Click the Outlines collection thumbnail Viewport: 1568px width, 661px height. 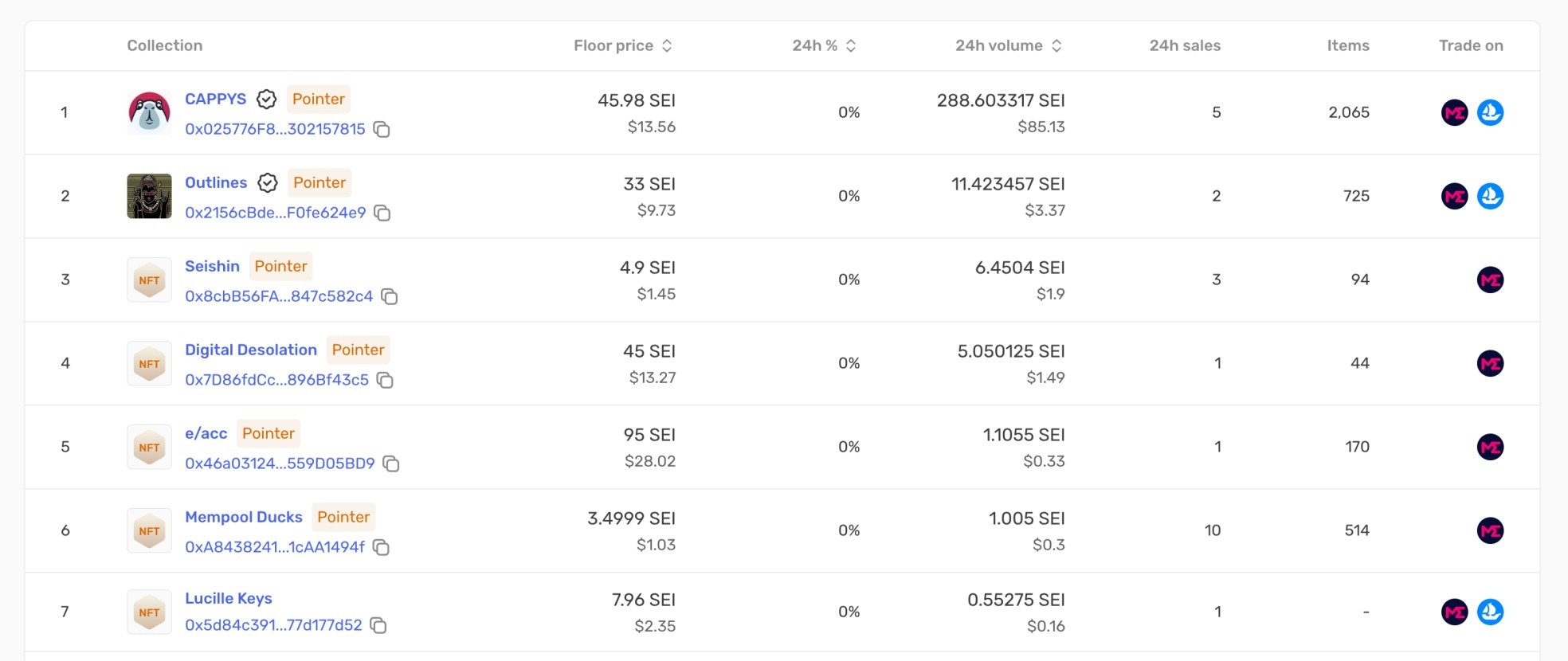149,196
